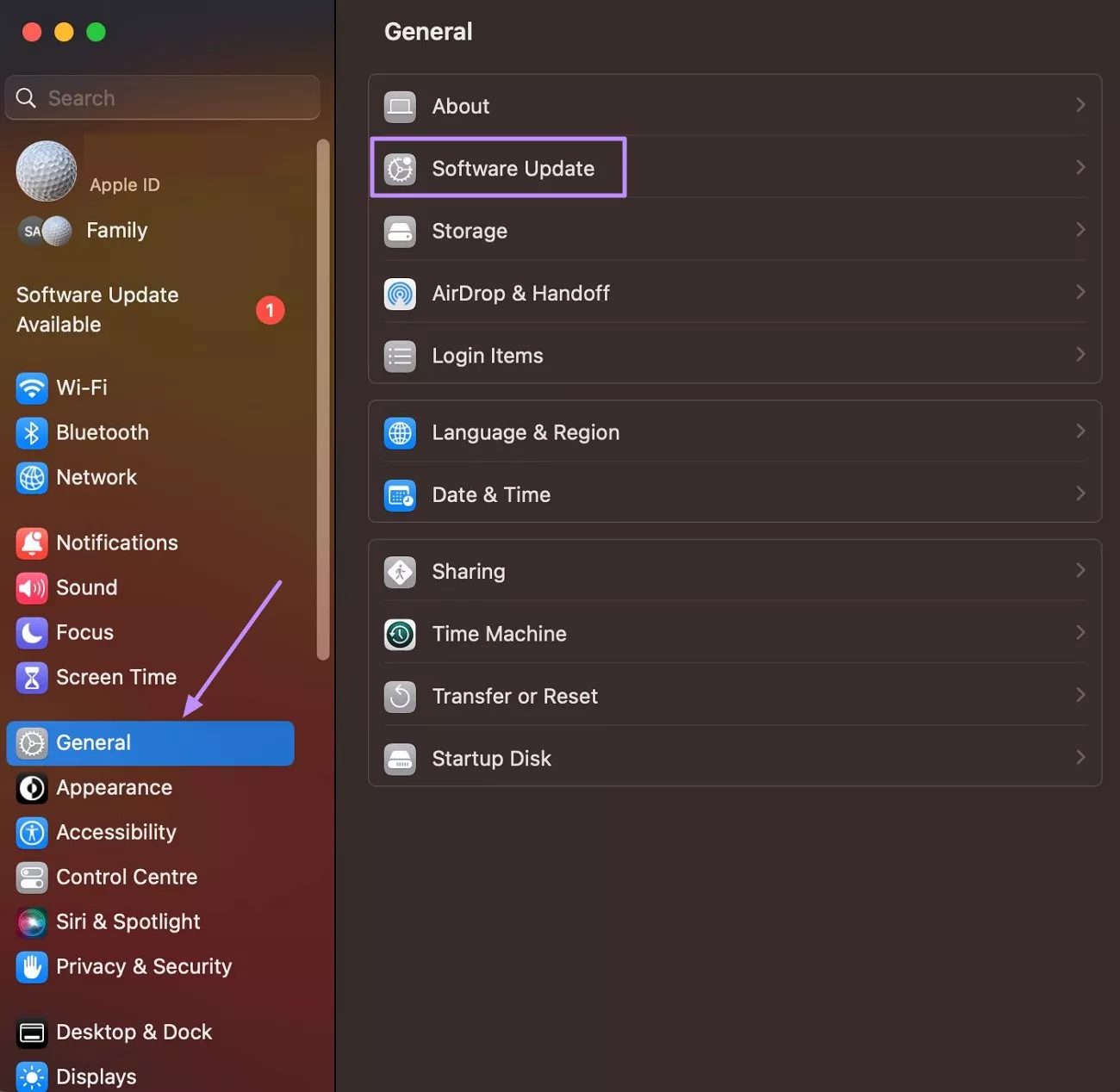Open the Login Items row
Image resolution: width=1120 pixels, height=1092 pixels.
[735, 356]
